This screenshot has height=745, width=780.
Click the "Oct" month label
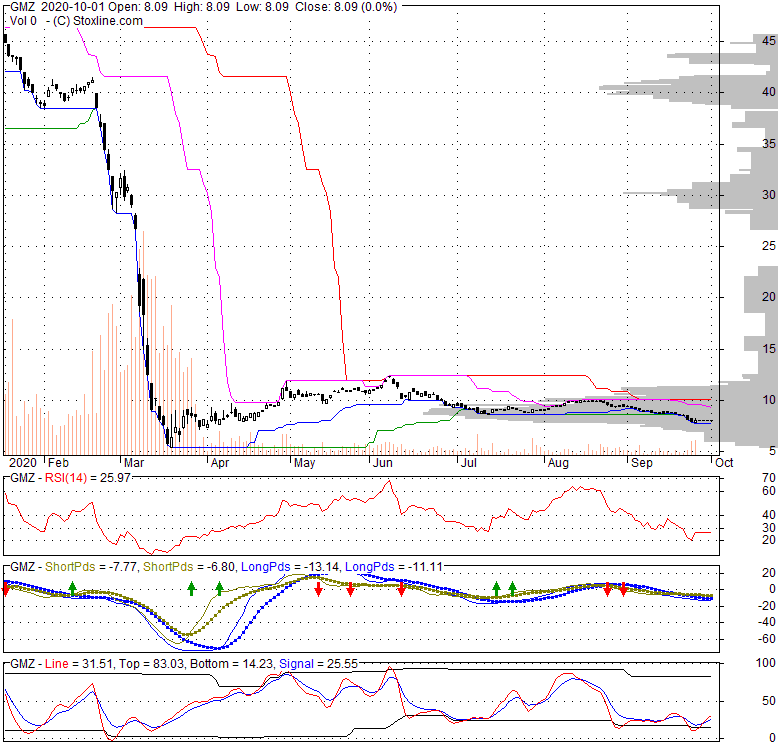(x=724, y=463)
